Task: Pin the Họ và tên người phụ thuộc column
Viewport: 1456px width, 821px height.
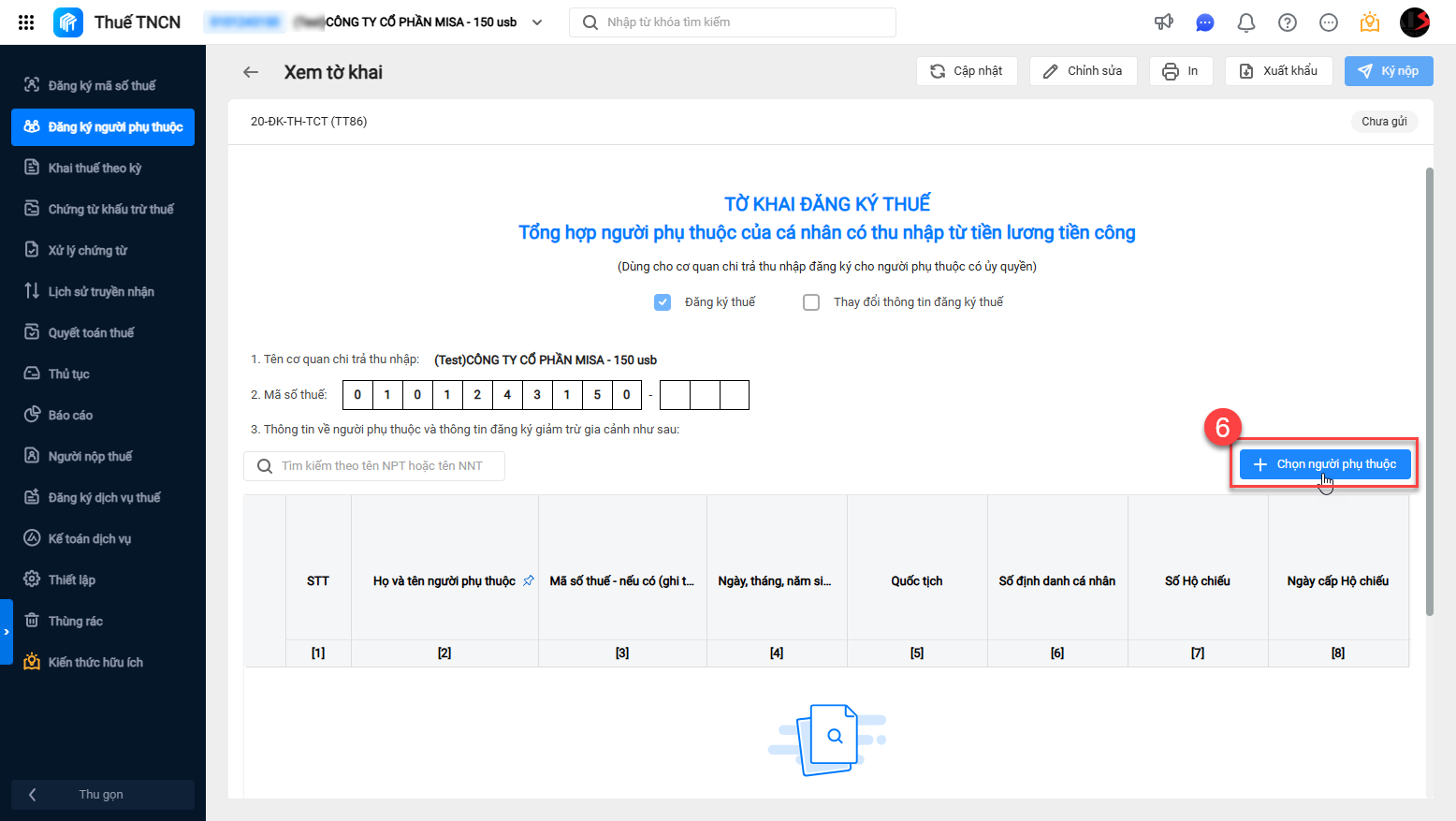Action: point(529,580)
